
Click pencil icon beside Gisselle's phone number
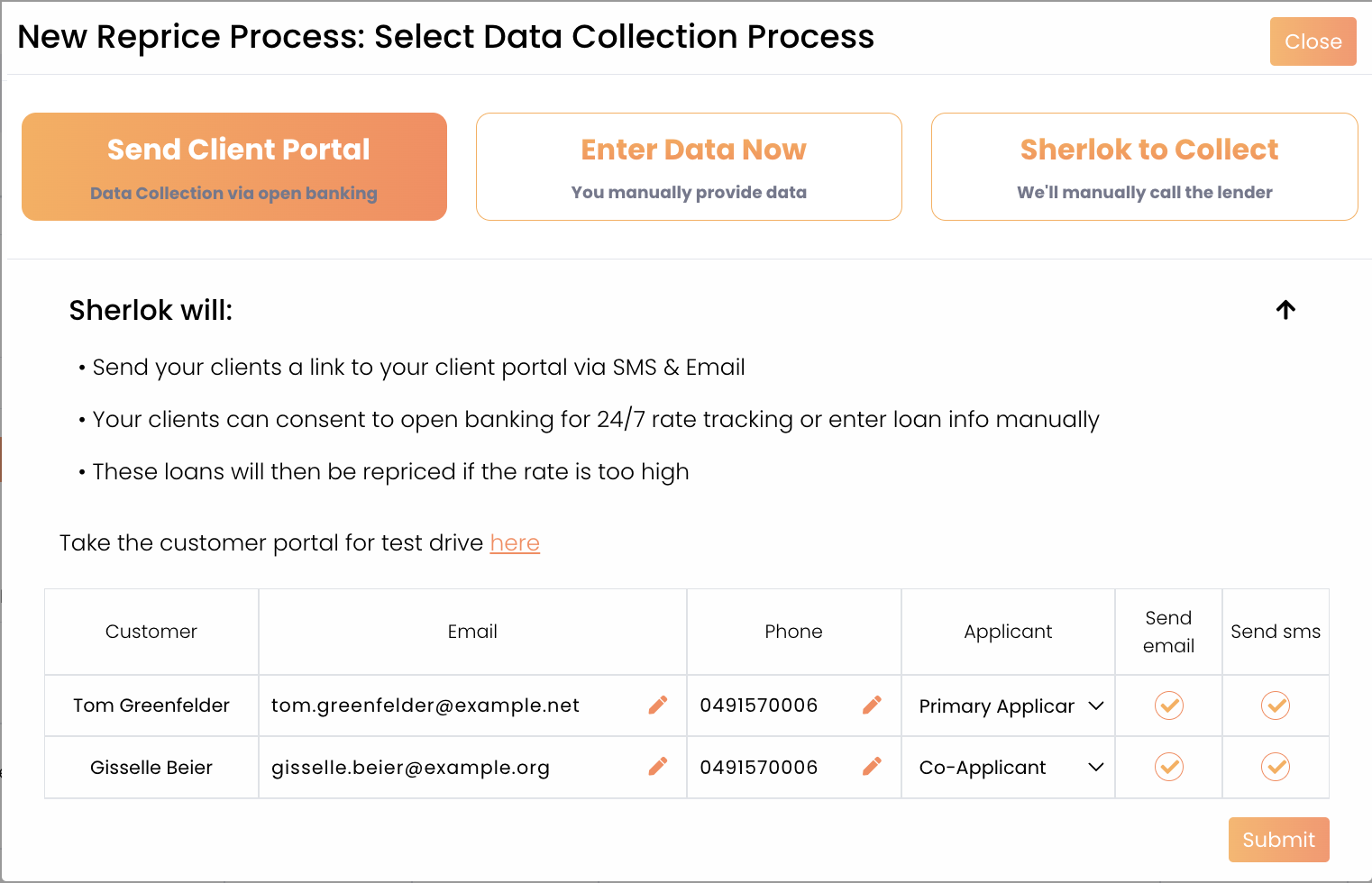click(x=872, y=767)
